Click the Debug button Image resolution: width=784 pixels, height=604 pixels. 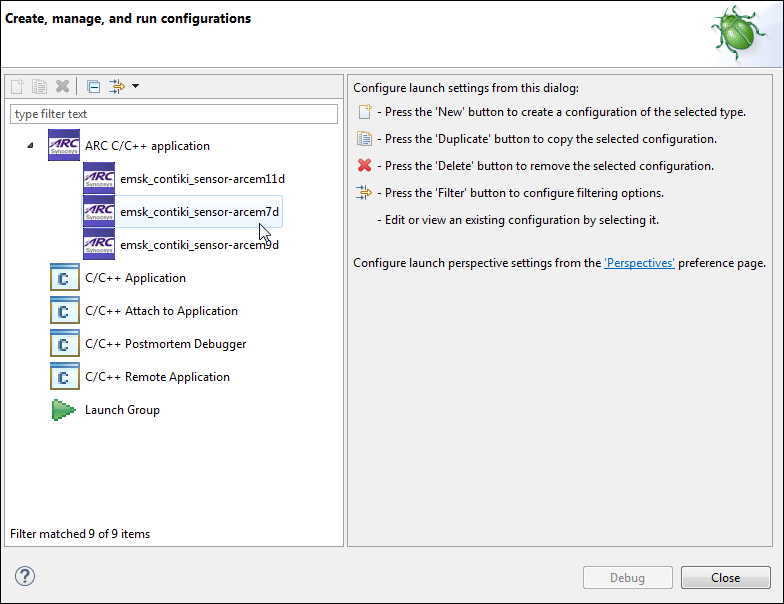point(628,578)
